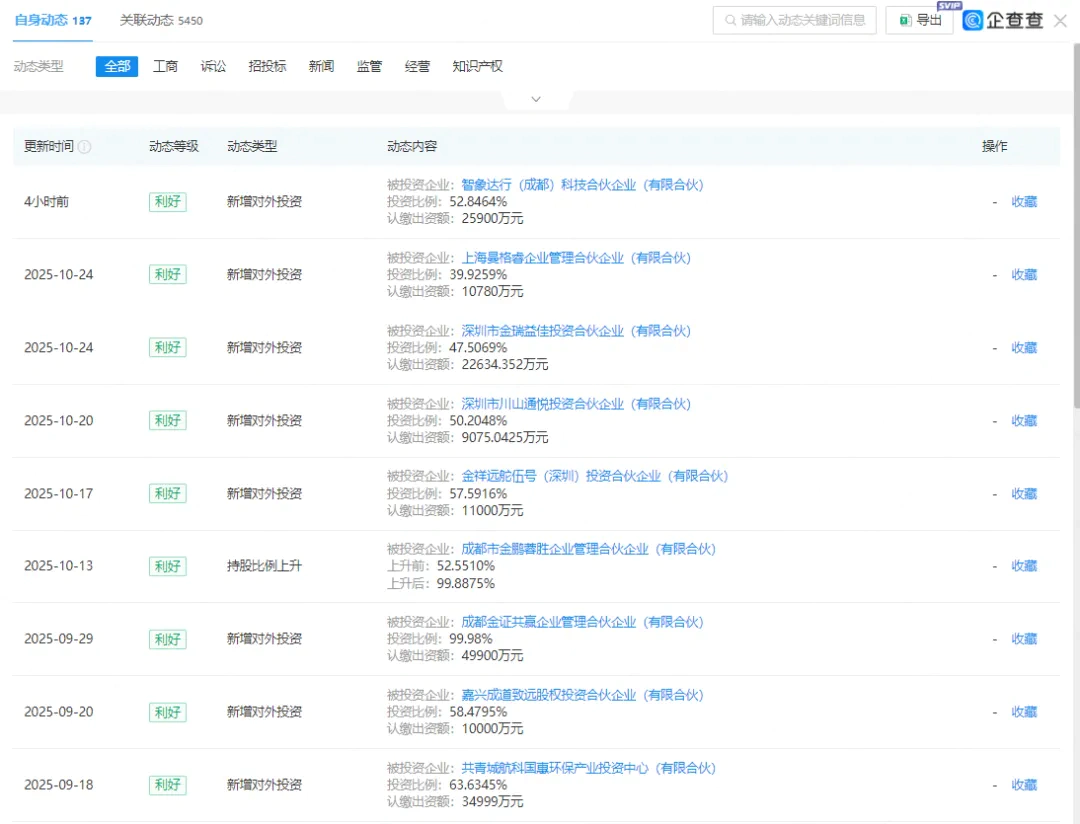
Task: Click 收藏 for the 4小时前 row
Action: (1024, 202)
